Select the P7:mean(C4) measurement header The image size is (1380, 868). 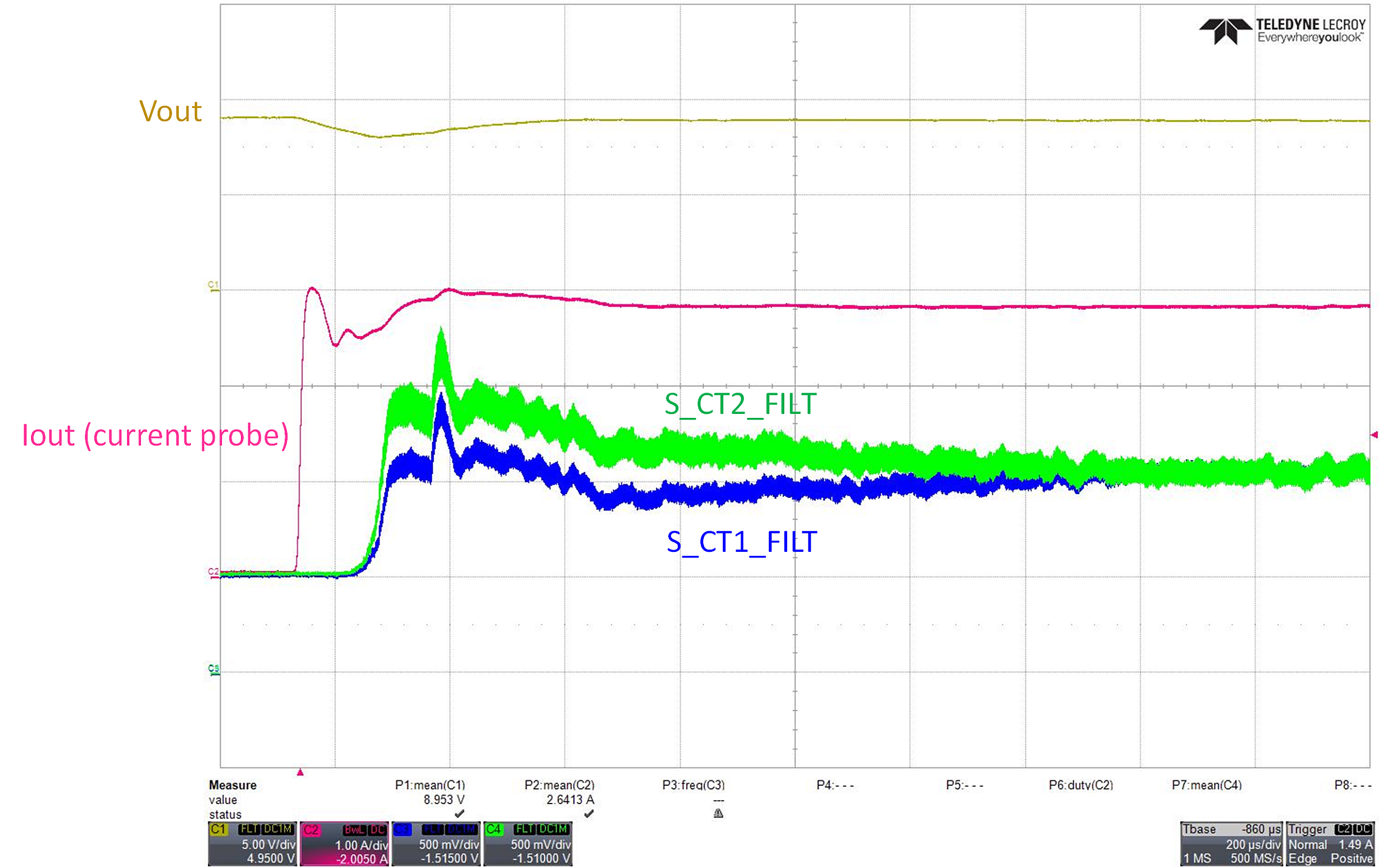(x=1207, y=785)
